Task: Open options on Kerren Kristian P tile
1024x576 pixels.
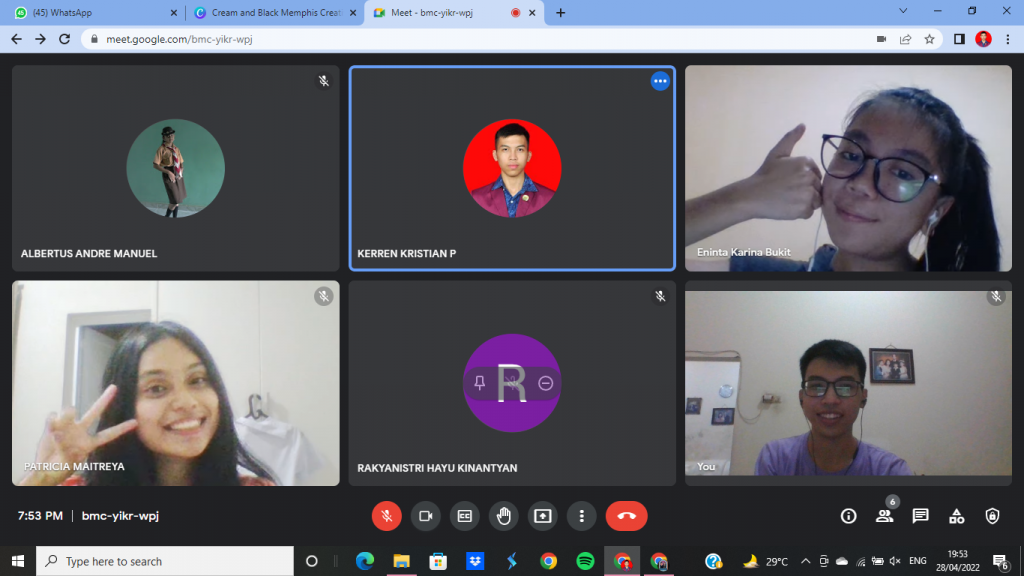Action: click(660, 81)
